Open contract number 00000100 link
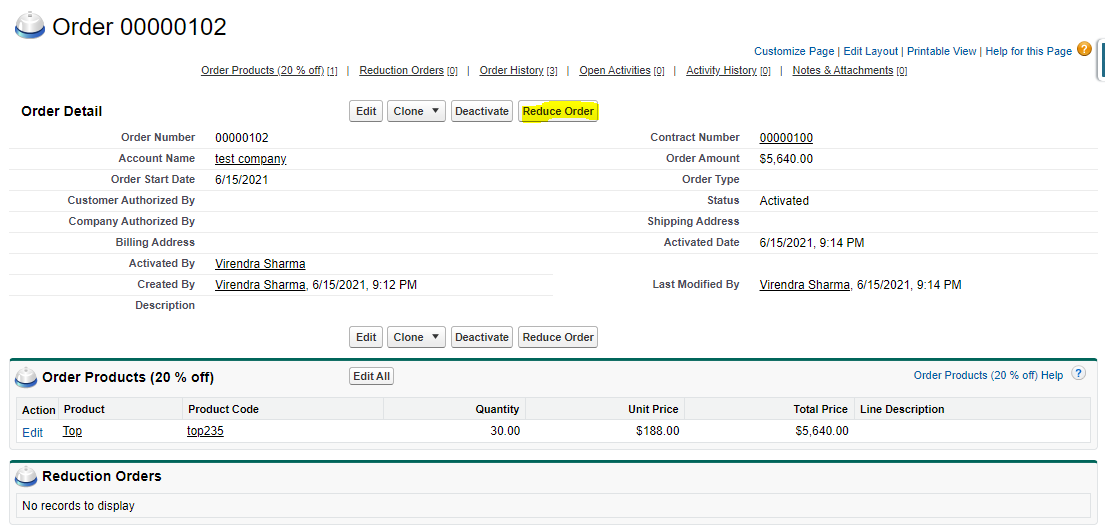This screenshot has width=1105, height=530. [x=786, y=137]
